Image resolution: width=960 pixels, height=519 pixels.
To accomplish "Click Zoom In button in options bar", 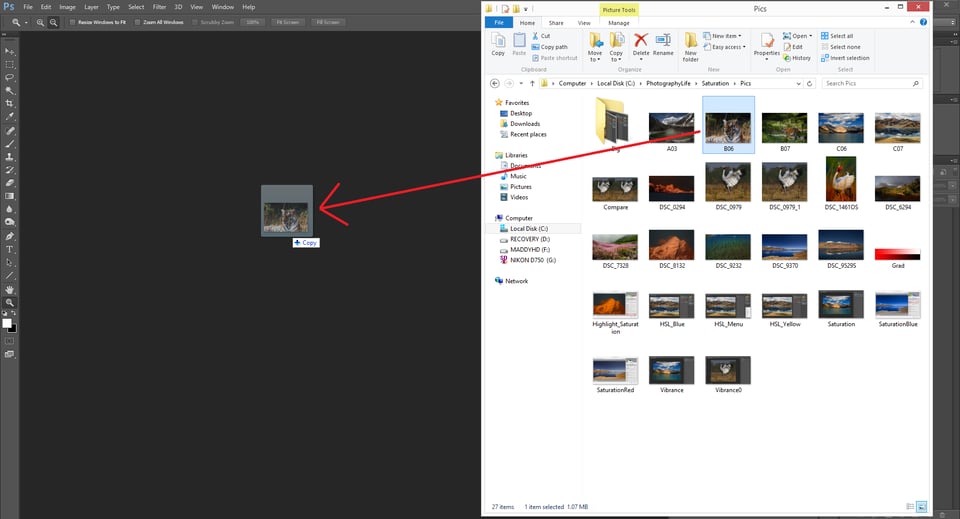I will tap(40, 22).
